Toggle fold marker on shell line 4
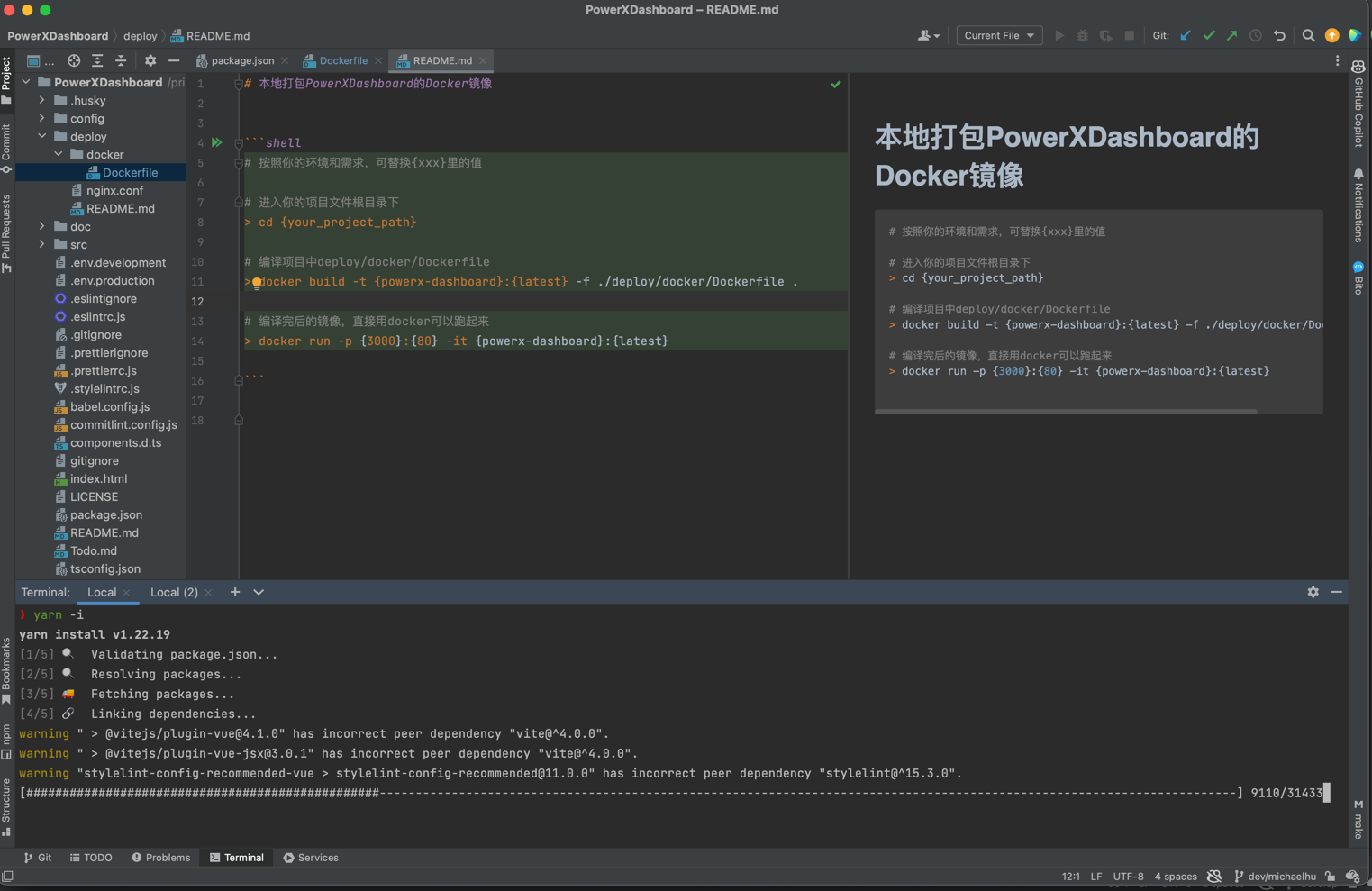 click(239, 142)
